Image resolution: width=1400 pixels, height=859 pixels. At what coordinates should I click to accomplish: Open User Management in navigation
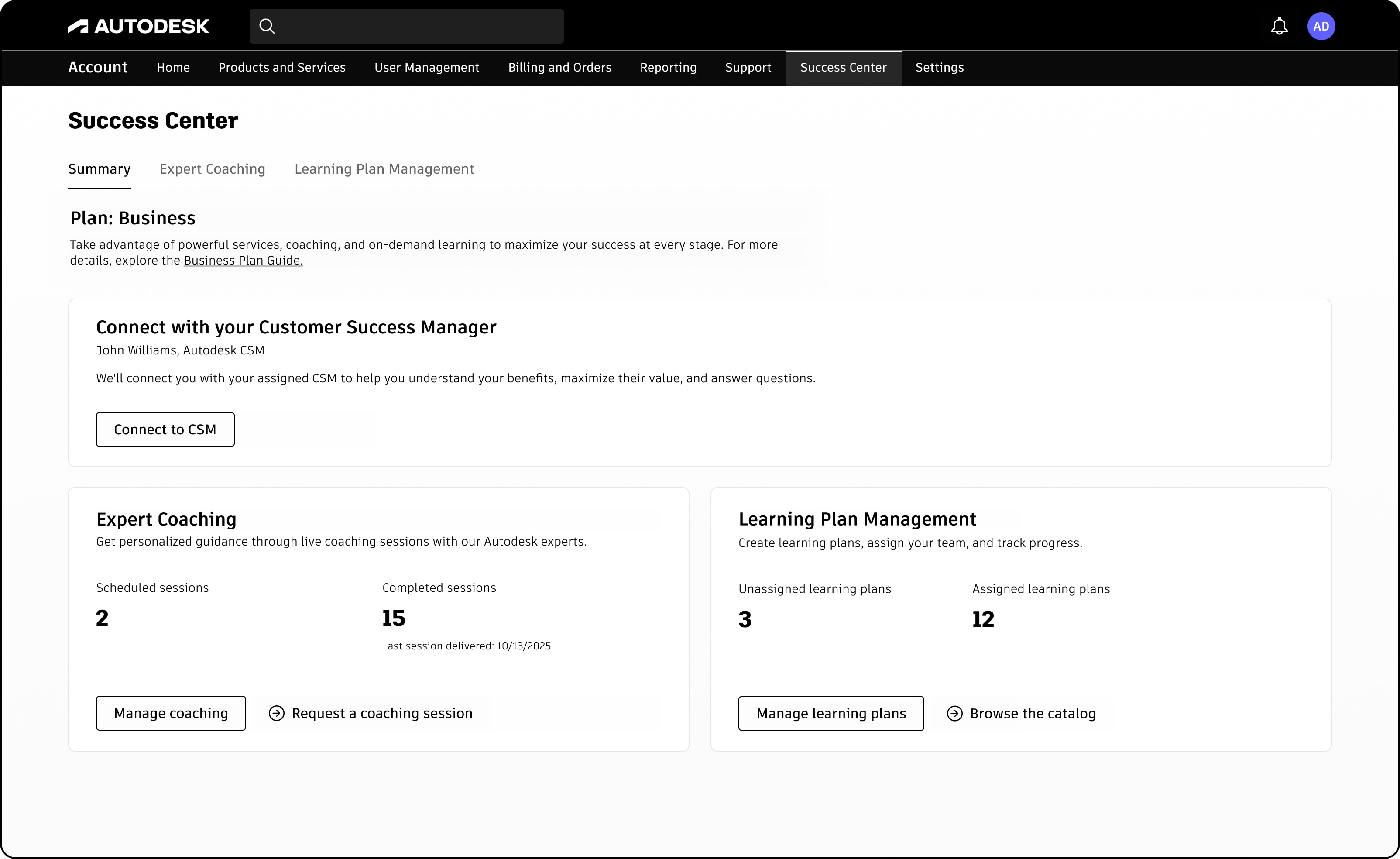[427, 68]
